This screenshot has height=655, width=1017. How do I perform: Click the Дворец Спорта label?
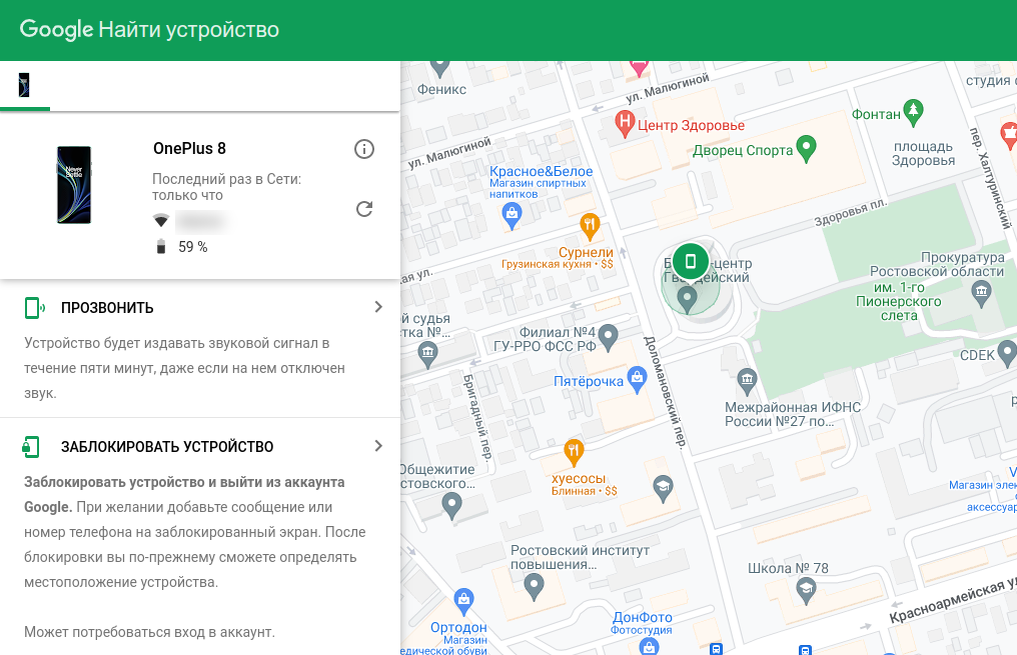click(743, 150)
